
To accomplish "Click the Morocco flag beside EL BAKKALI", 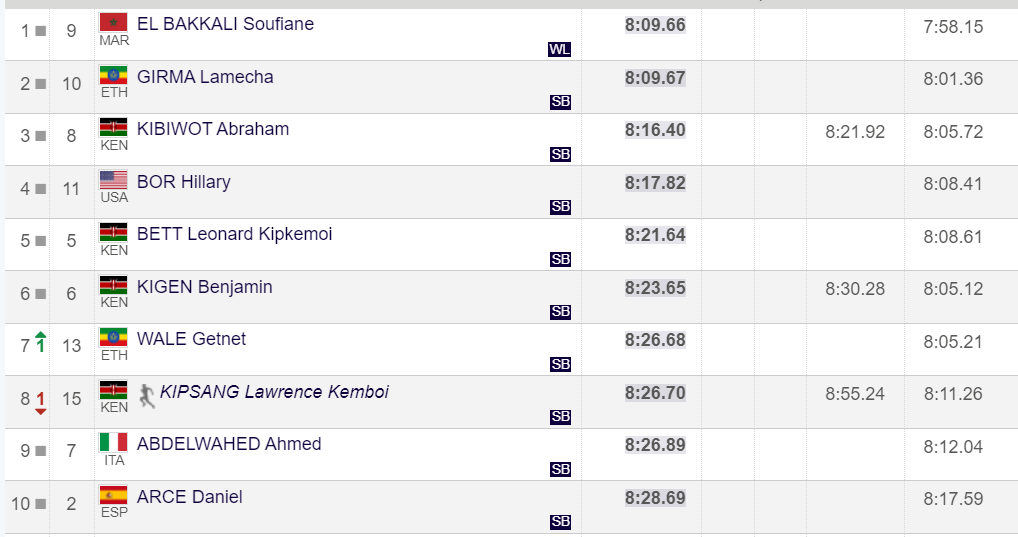I will pos(113,23).
